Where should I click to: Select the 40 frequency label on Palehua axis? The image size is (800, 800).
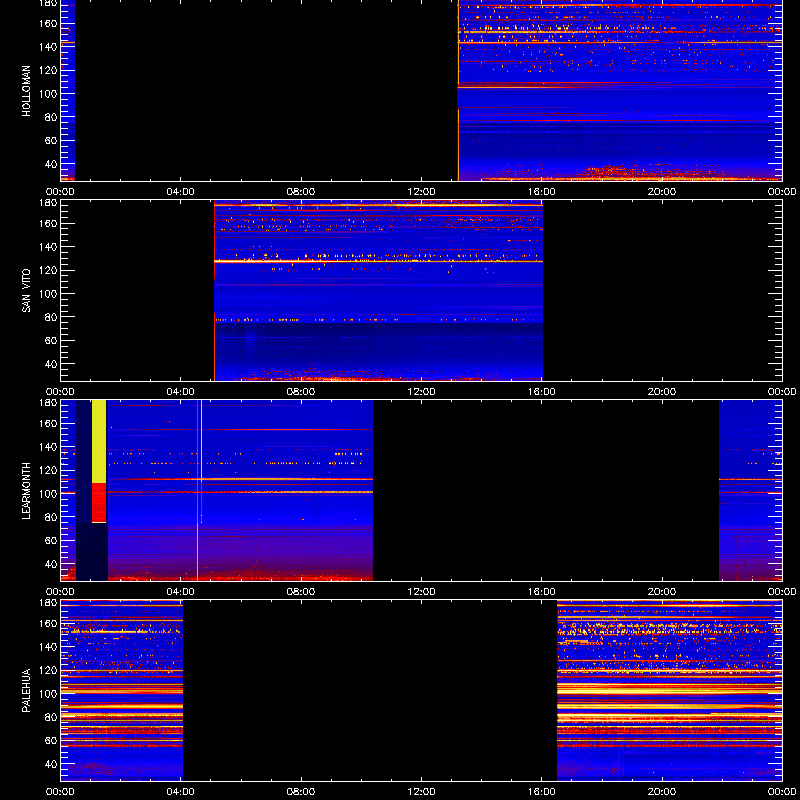pos(53,764)
